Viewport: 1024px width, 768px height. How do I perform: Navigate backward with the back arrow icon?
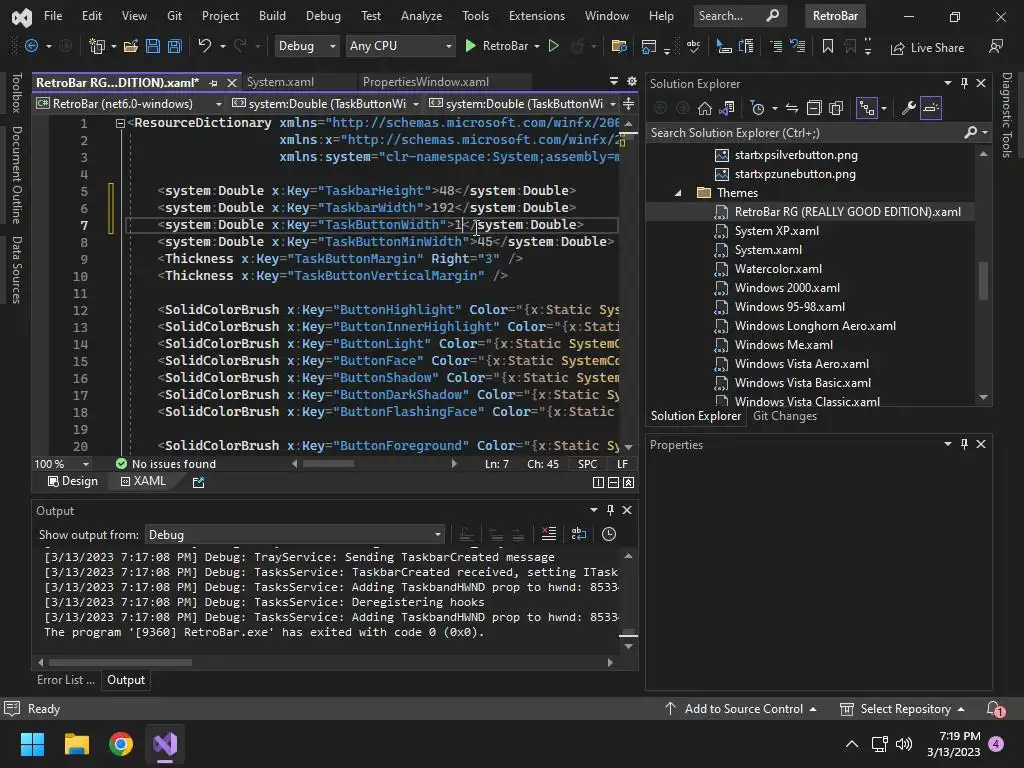[x=31, y=46]
